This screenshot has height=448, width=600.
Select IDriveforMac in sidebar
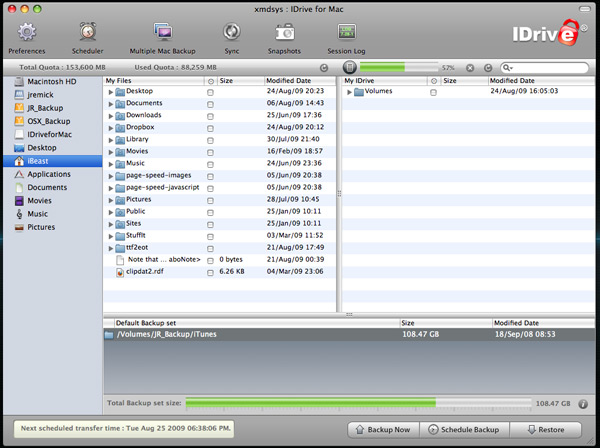tap(52, 134)
